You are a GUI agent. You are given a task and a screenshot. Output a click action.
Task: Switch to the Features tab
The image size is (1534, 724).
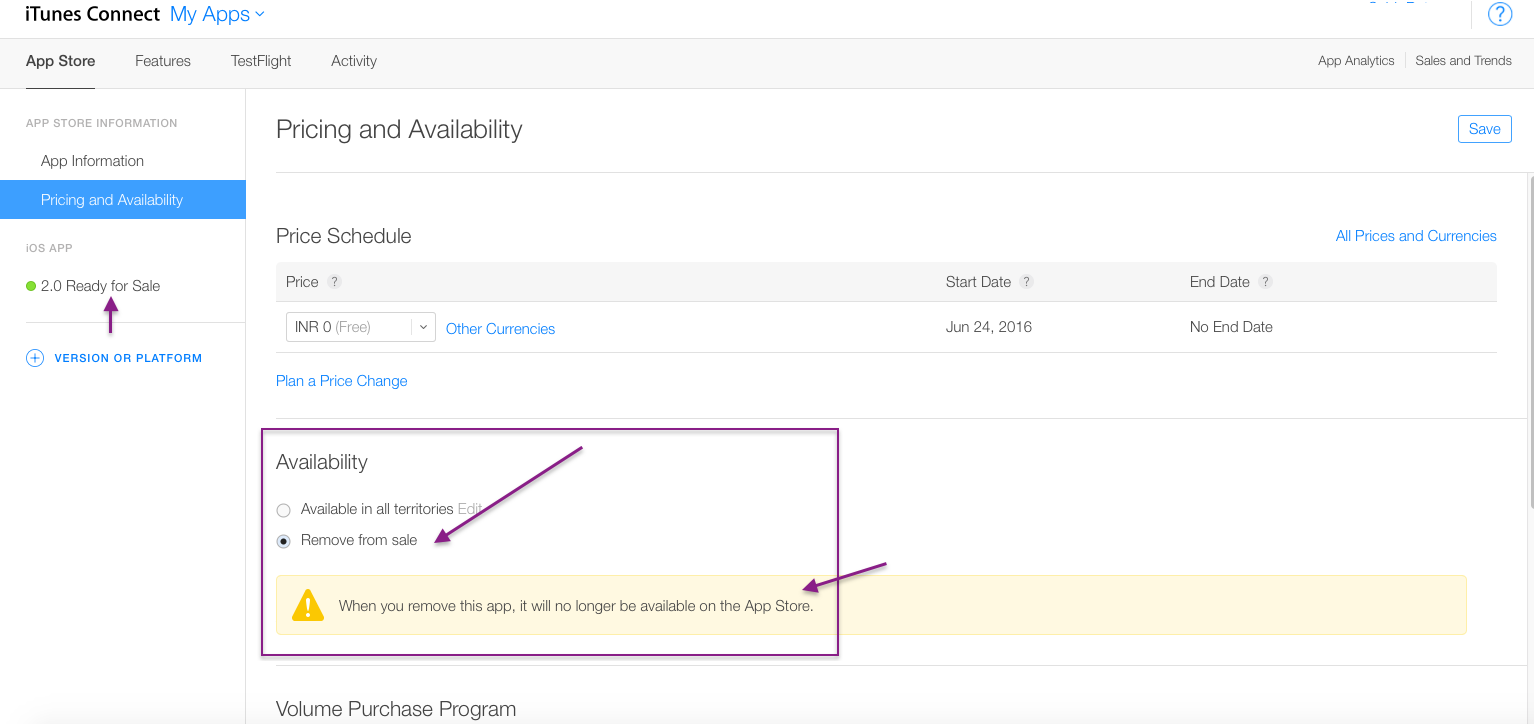pyautogui.click(x=163, y=61)
